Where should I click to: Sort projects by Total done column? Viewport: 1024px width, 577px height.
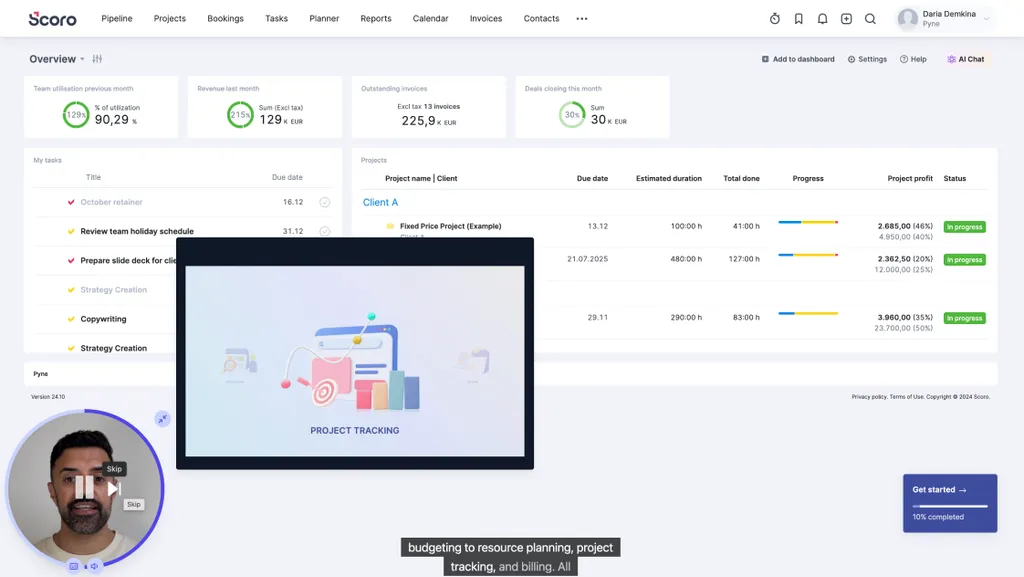pos(741,178)
